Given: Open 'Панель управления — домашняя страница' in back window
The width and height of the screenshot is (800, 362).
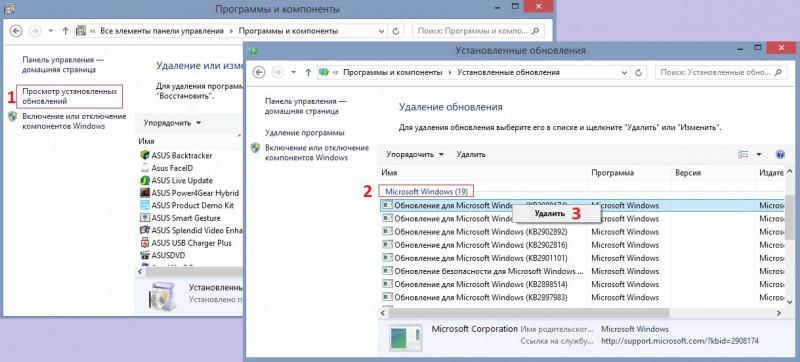Looking at the screenshot, I should pos(63,65).
